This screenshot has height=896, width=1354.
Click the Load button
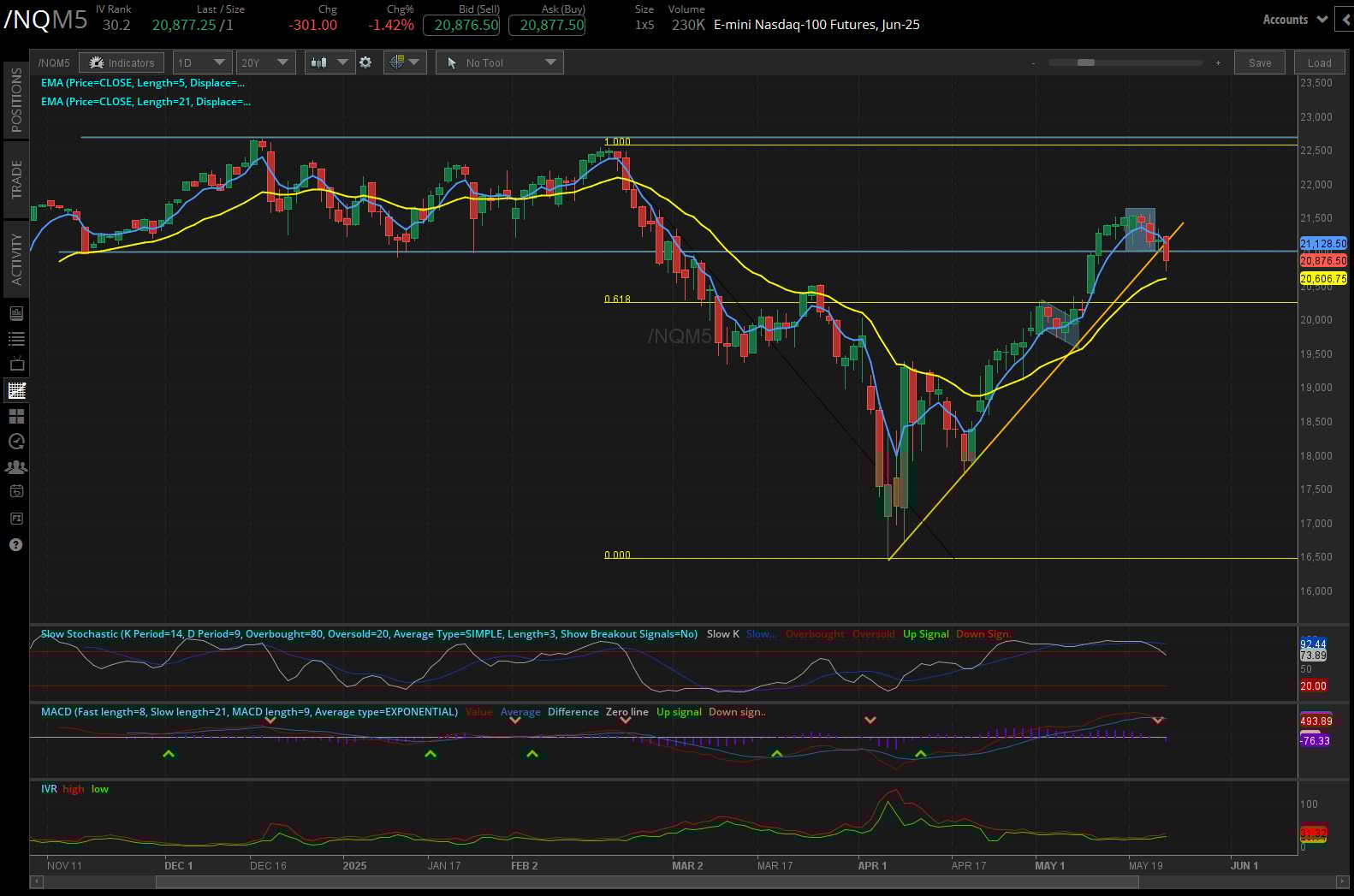[1319, 62]
